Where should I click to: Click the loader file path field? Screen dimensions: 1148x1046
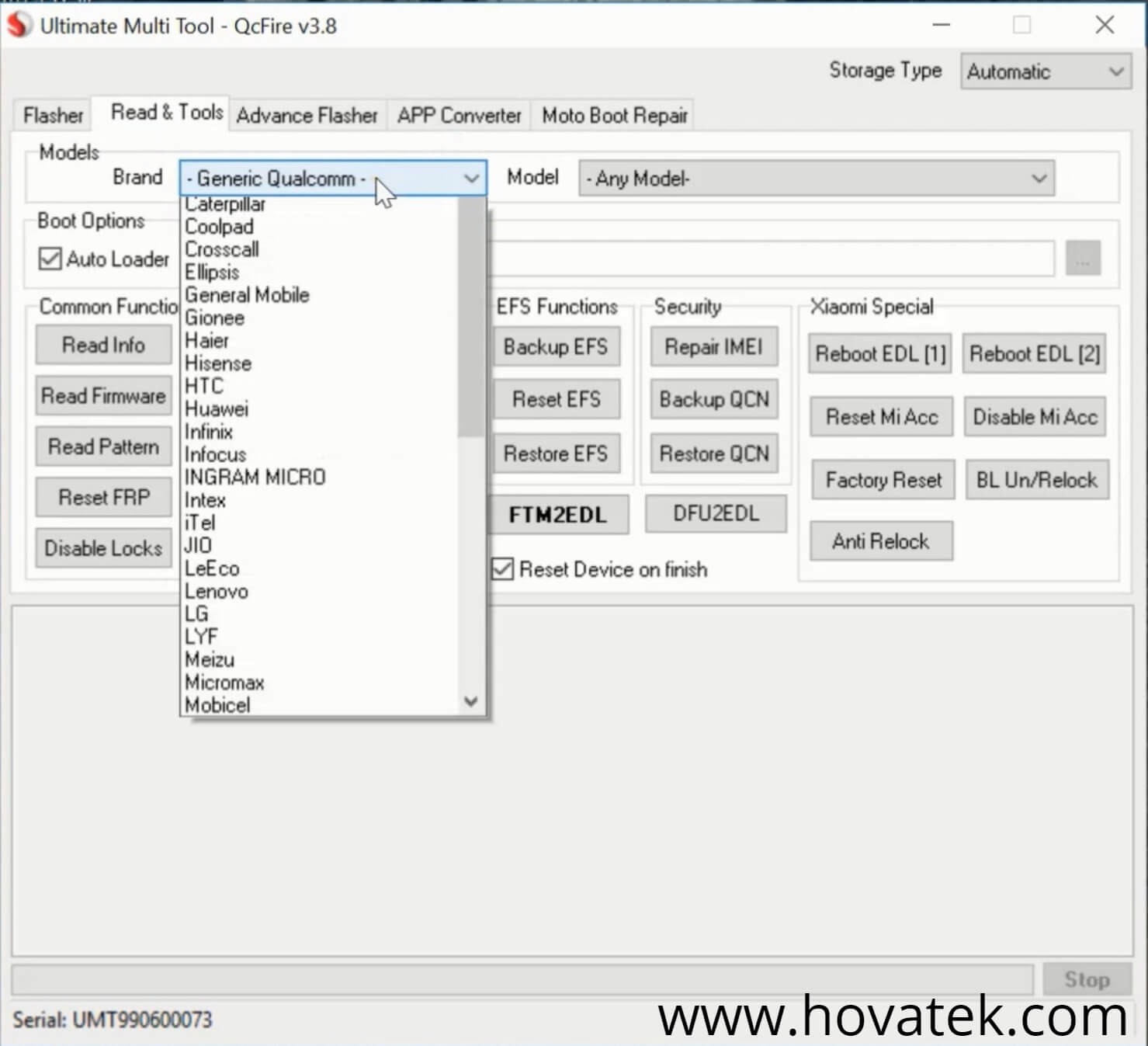pyautogui.click(x=772, y=258)
